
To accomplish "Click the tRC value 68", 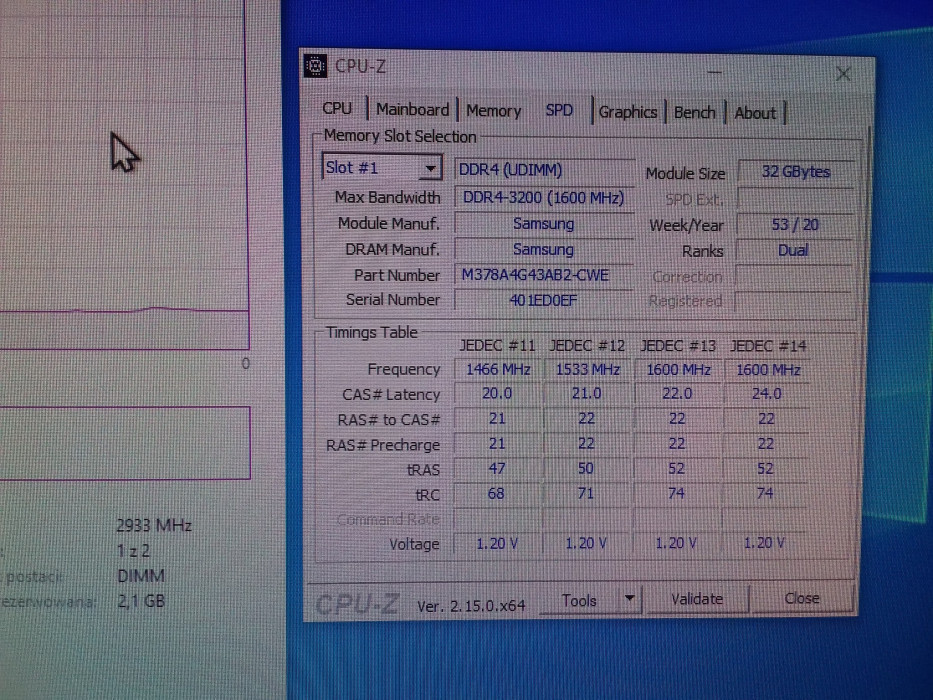I will point(496,493).
